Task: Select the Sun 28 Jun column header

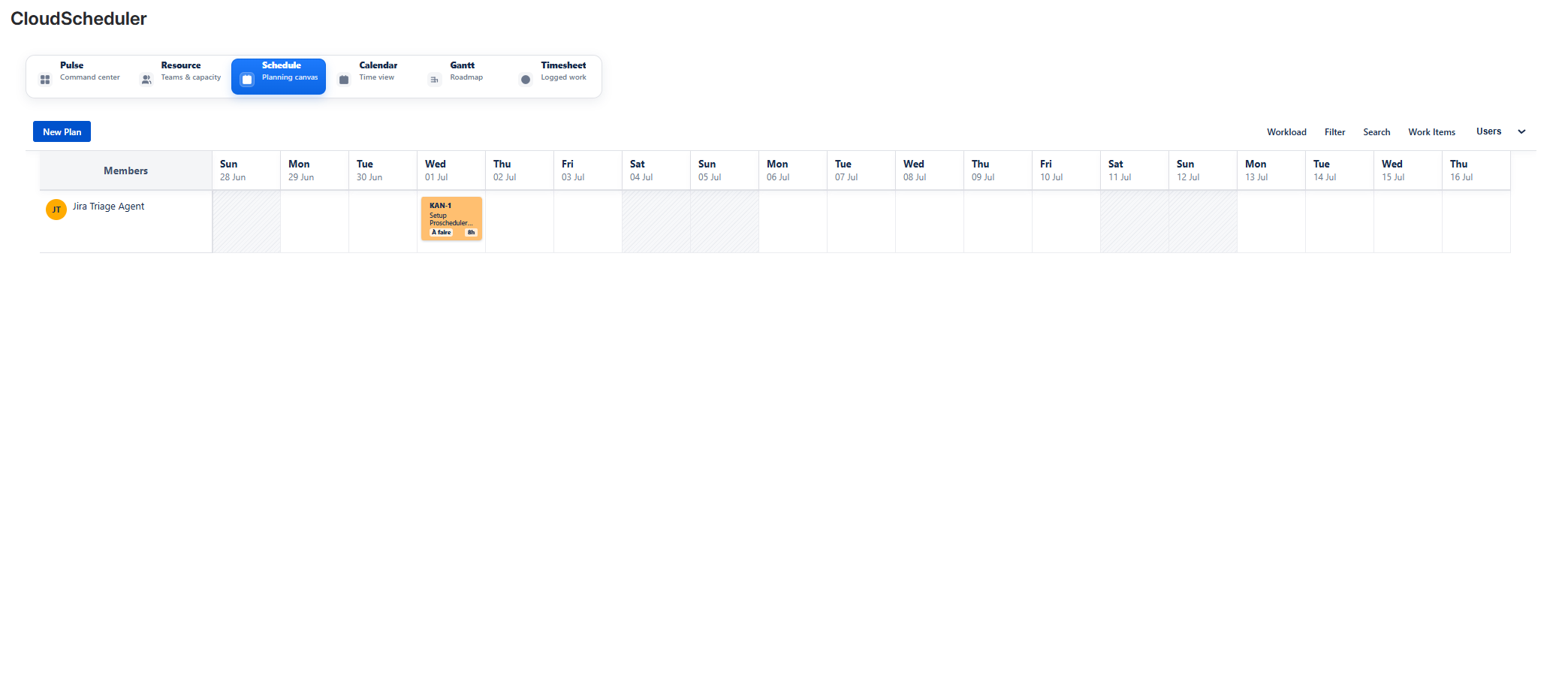Action: 246,170
